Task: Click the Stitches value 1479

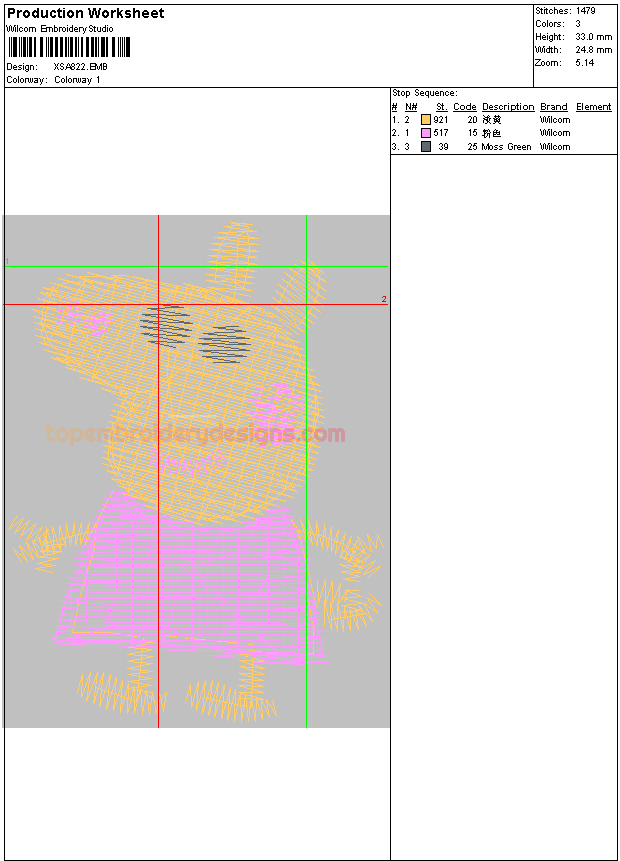Action: pyautogui.click(x=585, y=10)
